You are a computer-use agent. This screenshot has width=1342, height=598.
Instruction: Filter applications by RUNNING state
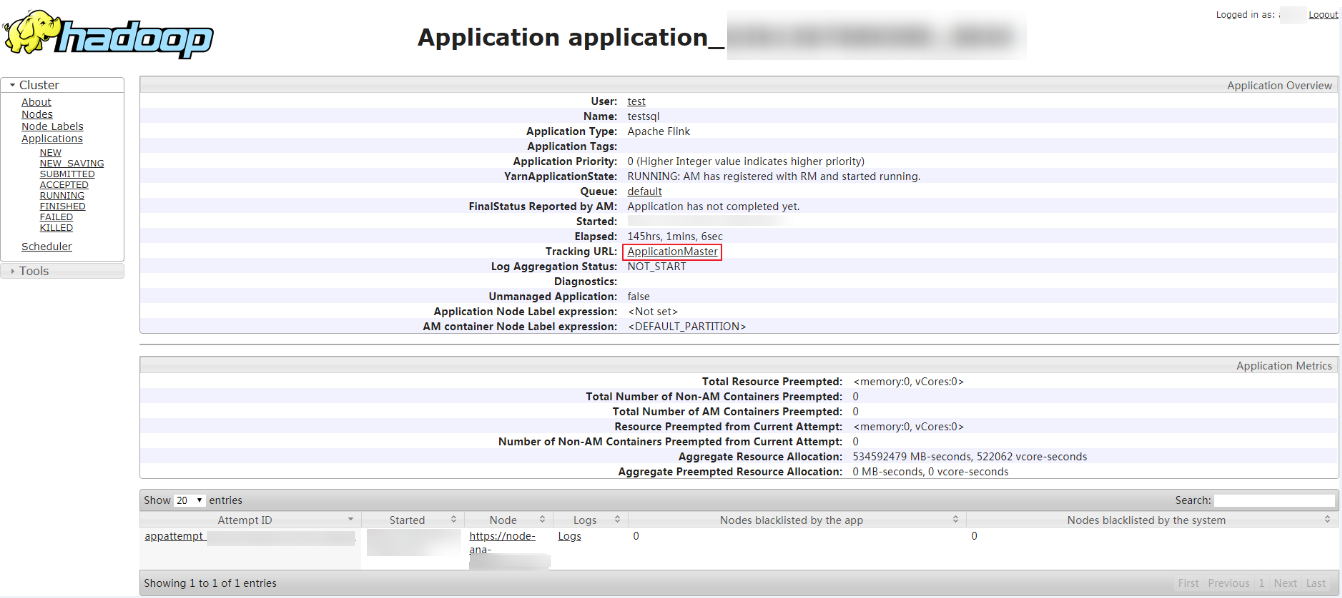tap(62, 196)
